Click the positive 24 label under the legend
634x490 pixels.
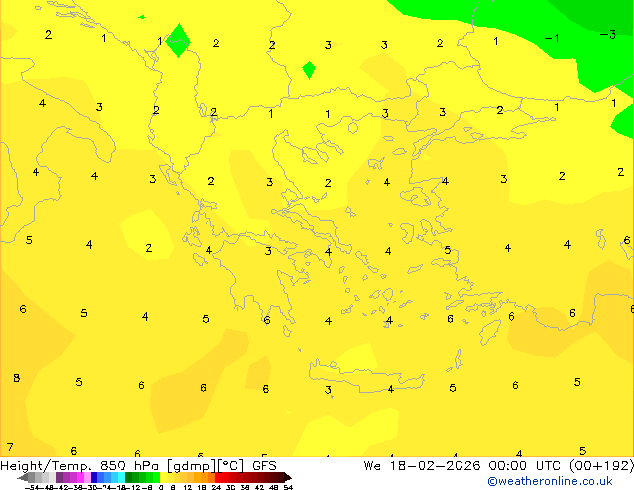point(216,487)
